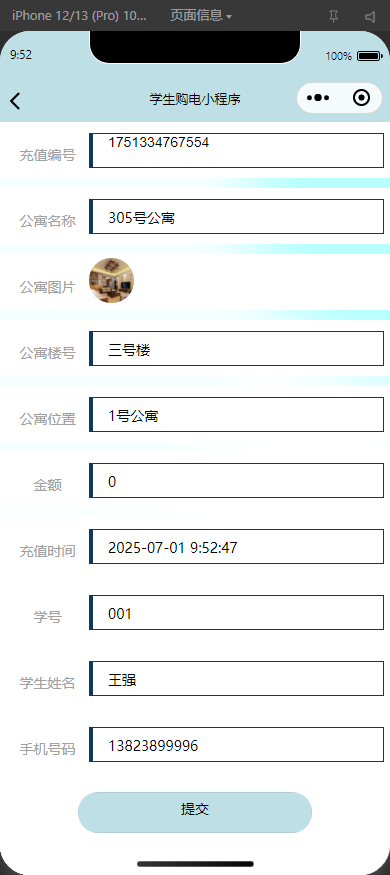Click the 公寓楼号 field showing 三号楼
The width and height of the screenshot is (390, 875).
[x=237, y=349]
